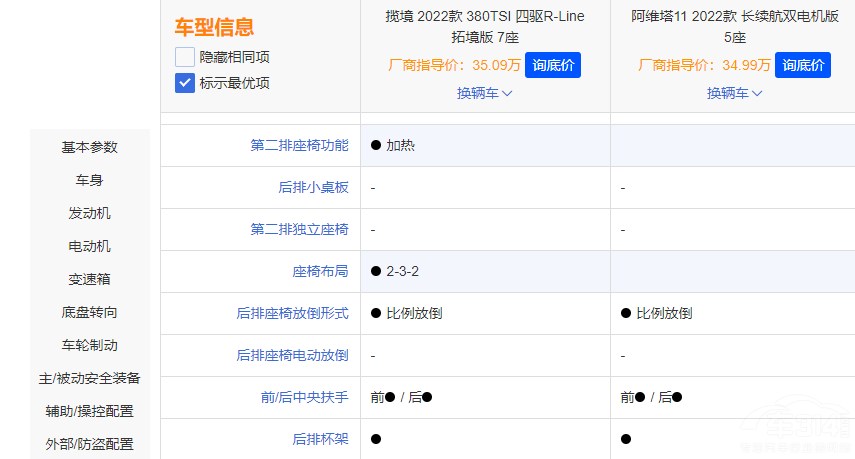The image size is (855, 459).
Task: Expand 换辆车 dropdown for 阿维塔11
Action: [x=735, y=93]
